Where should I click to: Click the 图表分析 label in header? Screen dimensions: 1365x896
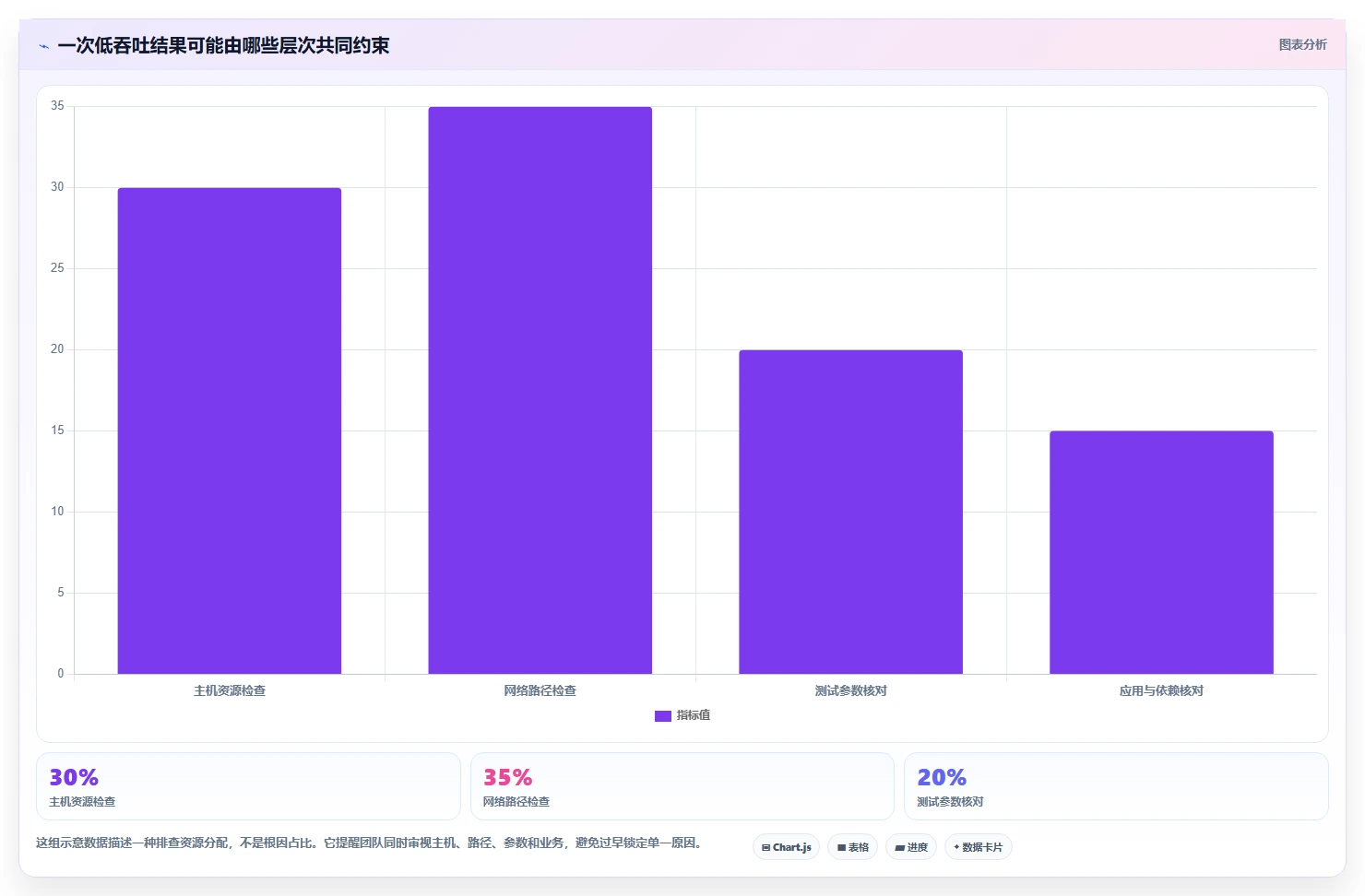click(1302, 44)
